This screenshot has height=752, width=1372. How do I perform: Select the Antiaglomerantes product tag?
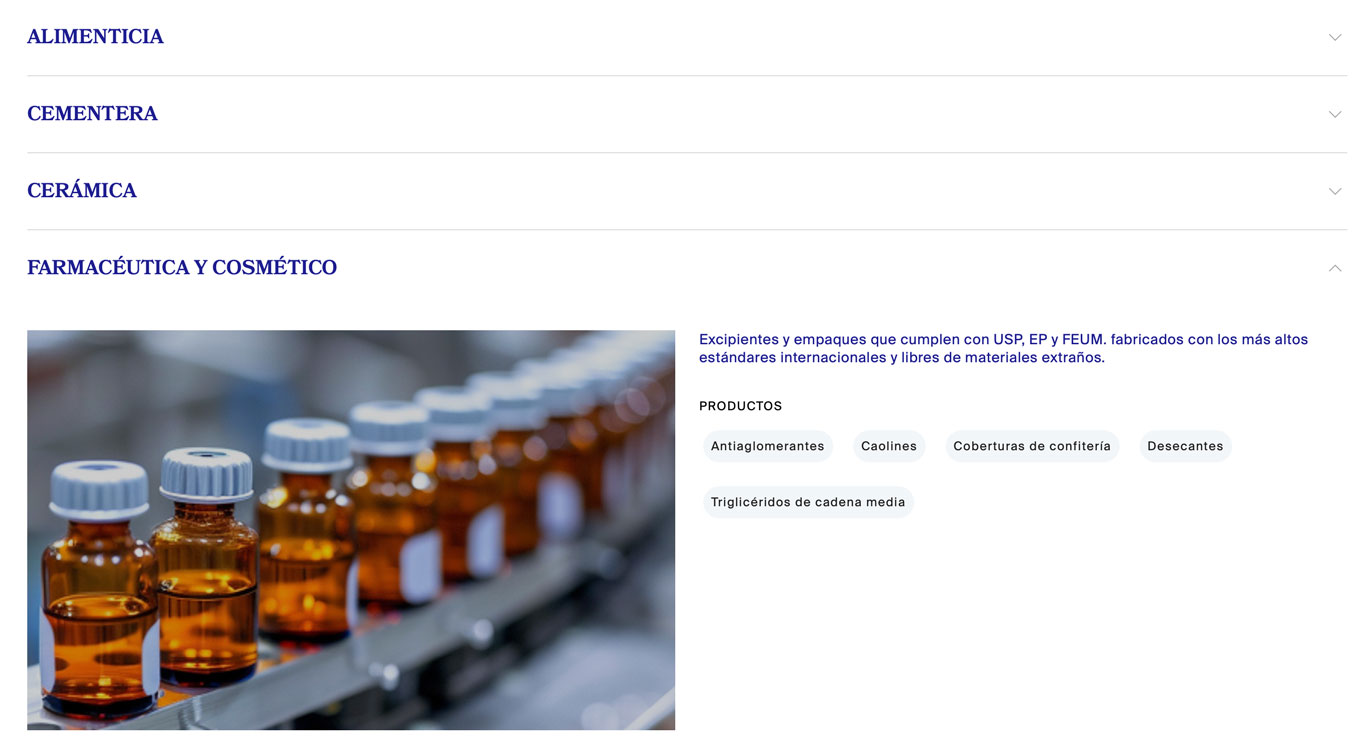pos(767,446)
